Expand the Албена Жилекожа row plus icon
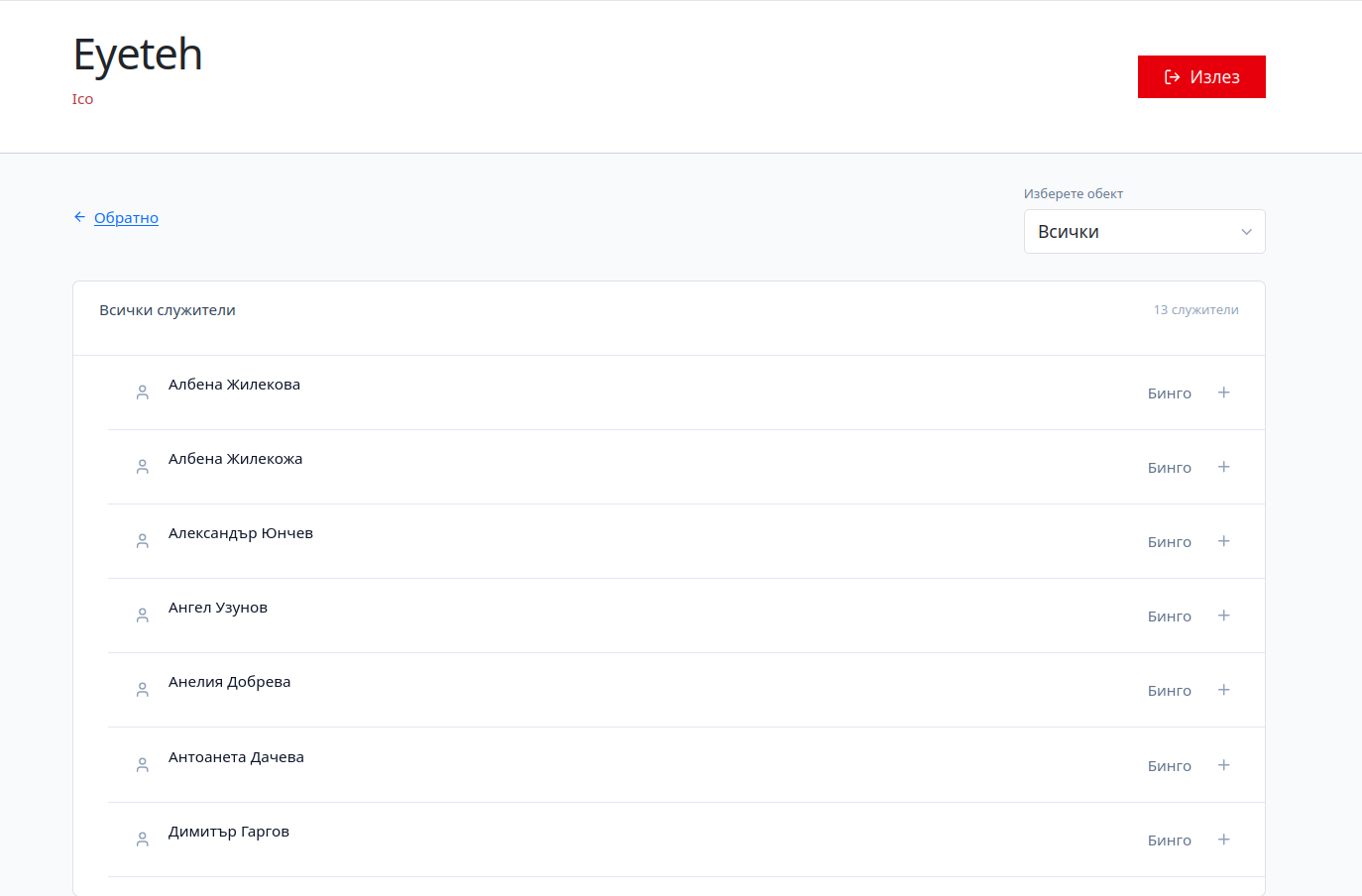 1223,467
